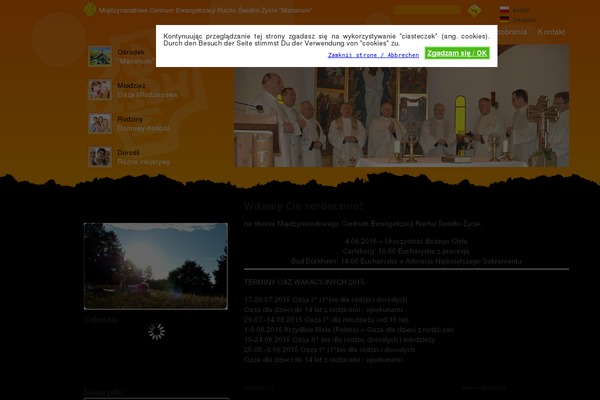The height and width of the screenshot is (400, 600).
Task: Click the sunset field photo in sidebar
Action: pos(156,266)
